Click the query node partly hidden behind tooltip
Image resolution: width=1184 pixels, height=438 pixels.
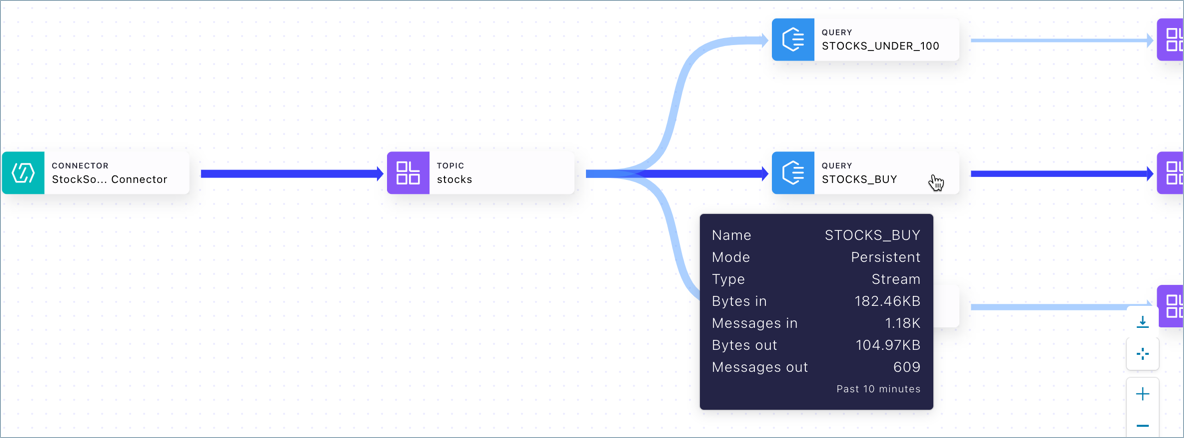pos(946,307)
